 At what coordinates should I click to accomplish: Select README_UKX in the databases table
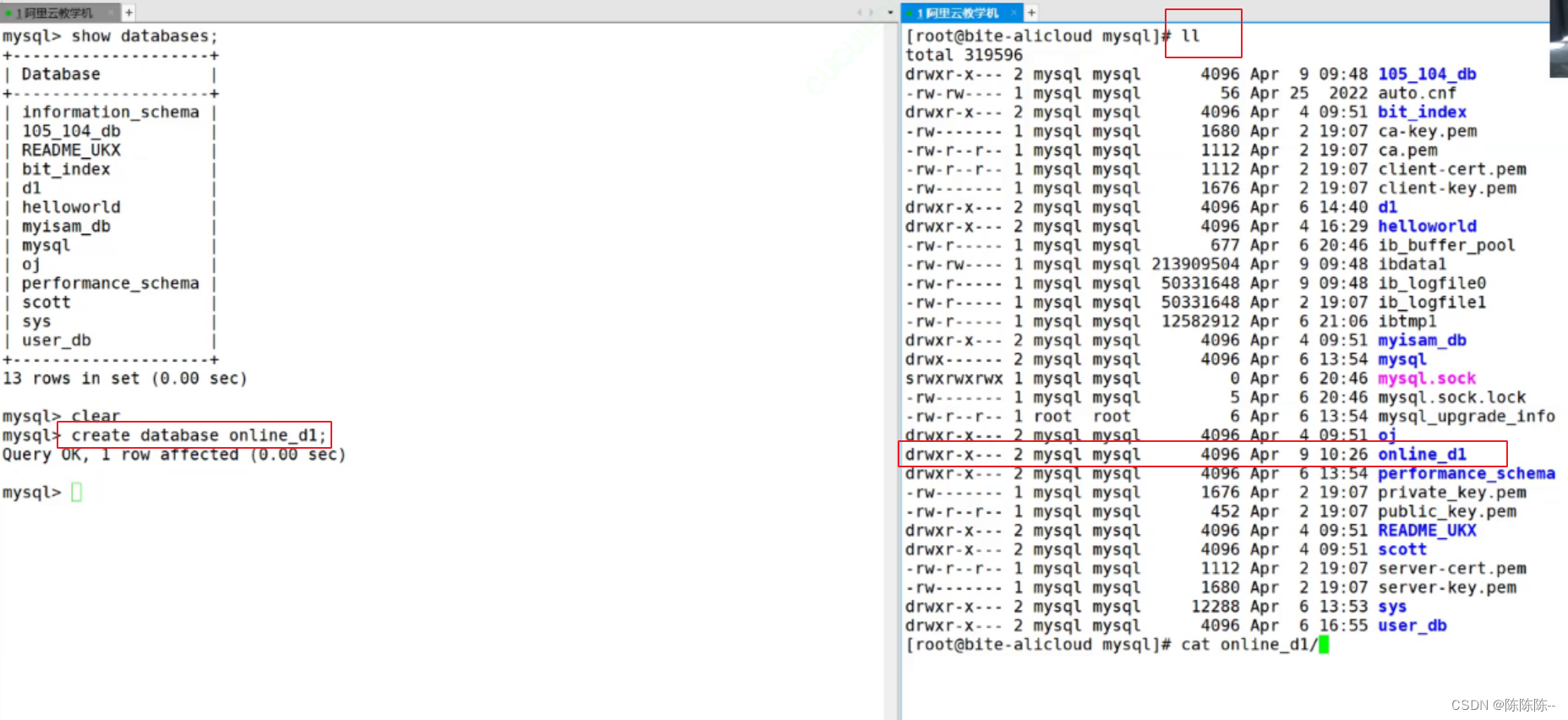[71, 150]
